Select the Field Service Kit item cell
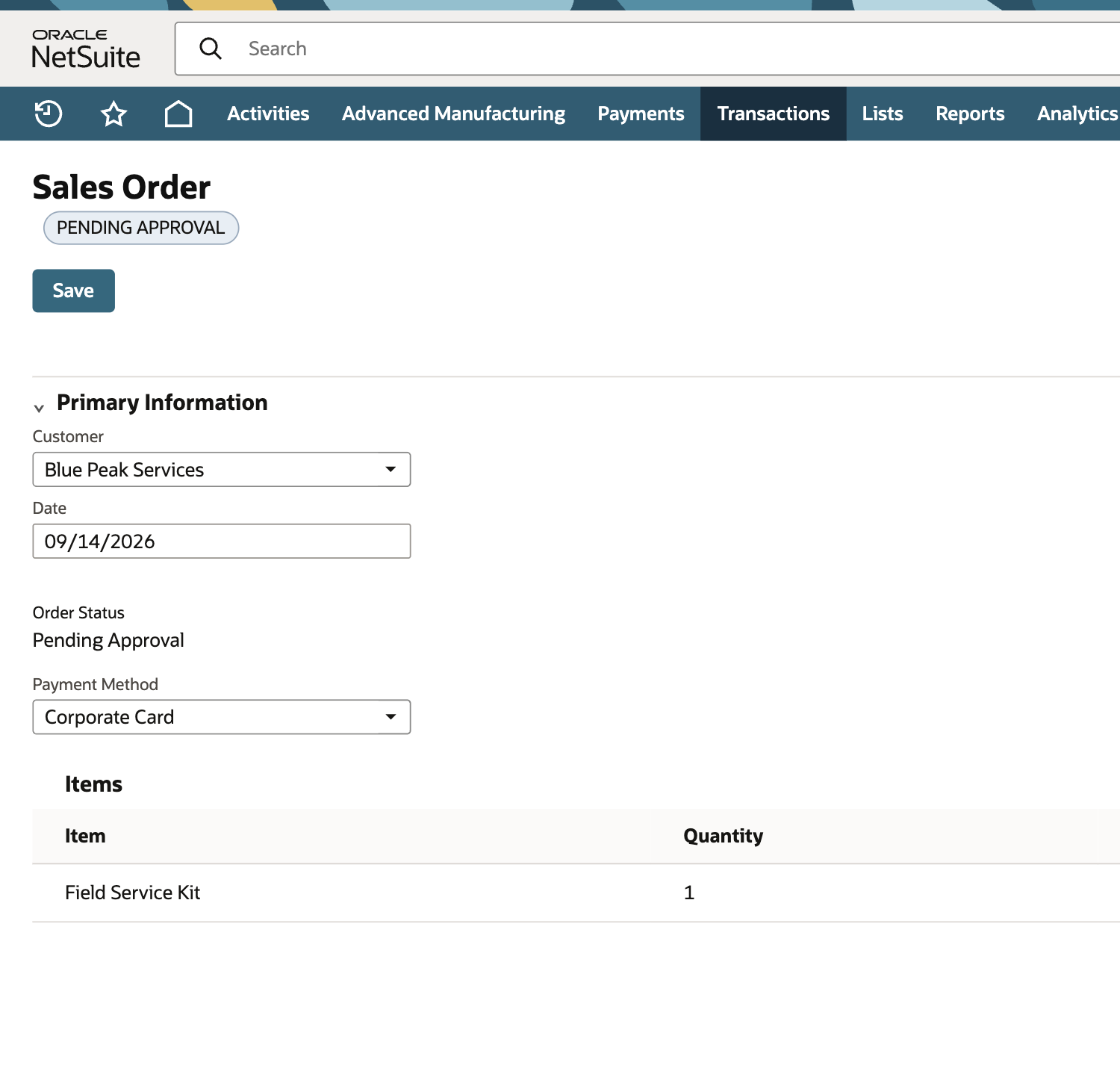 click(x=133, y=893)
